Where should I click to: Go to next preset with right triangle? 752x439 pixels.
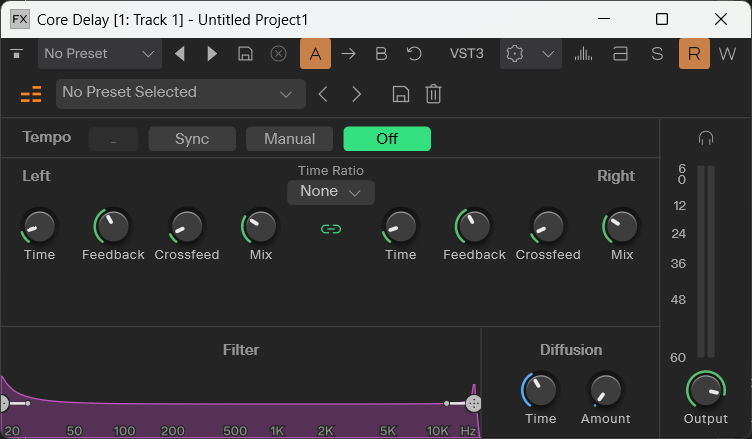[212, 54]
